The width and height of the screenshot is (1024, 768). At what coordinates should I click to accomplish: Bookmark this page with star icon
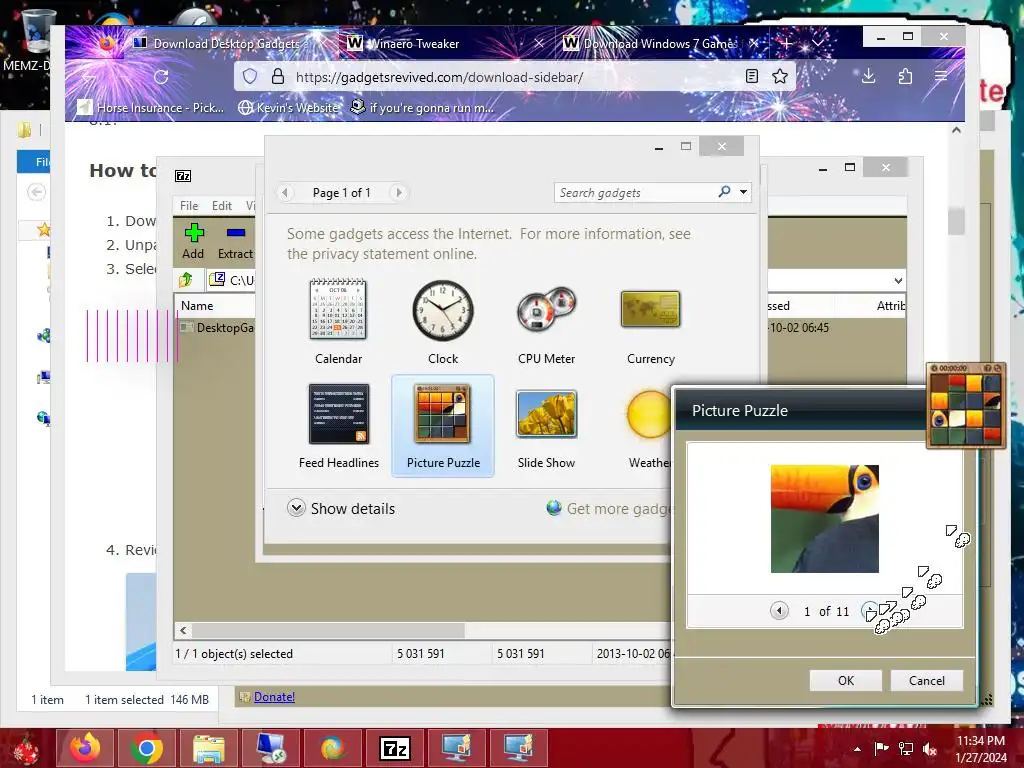click(x=780, y=76)
